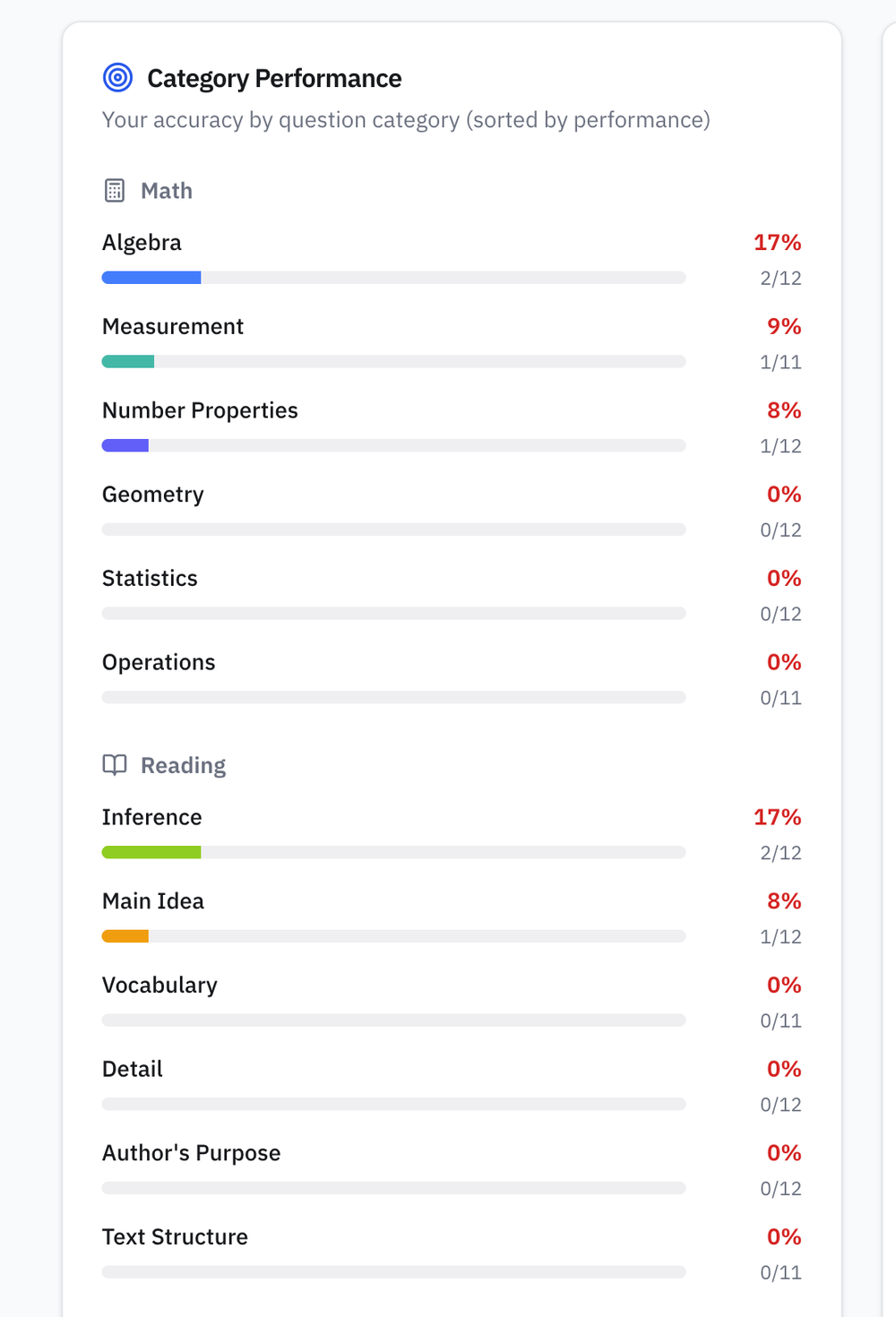This screenshot has height=1317, width=896.
Task: Click the Detail category name
Action: tap(133, 1069)
